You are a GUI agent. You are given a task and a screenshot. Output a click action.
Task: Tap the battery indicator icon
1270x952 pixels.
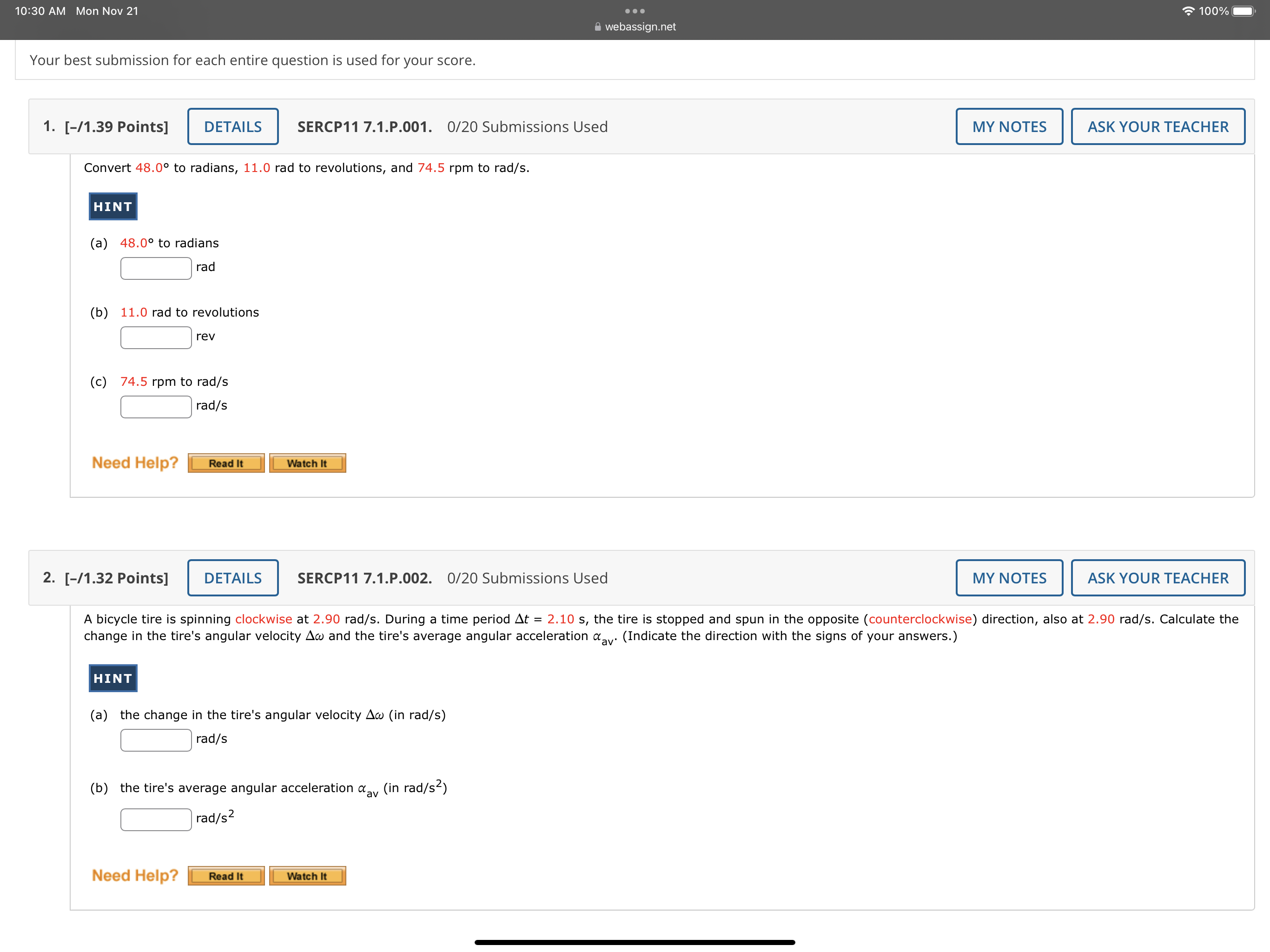coord(1244,12)
